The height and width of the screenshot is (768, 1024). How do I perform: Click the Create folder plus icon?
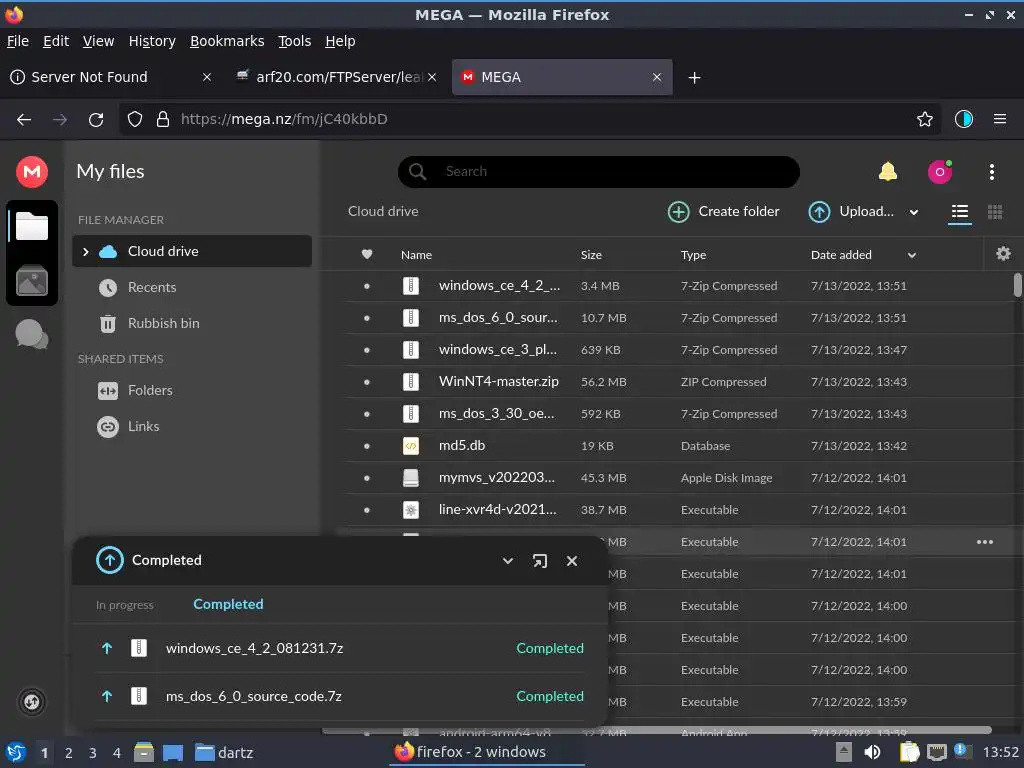(679, 212)
